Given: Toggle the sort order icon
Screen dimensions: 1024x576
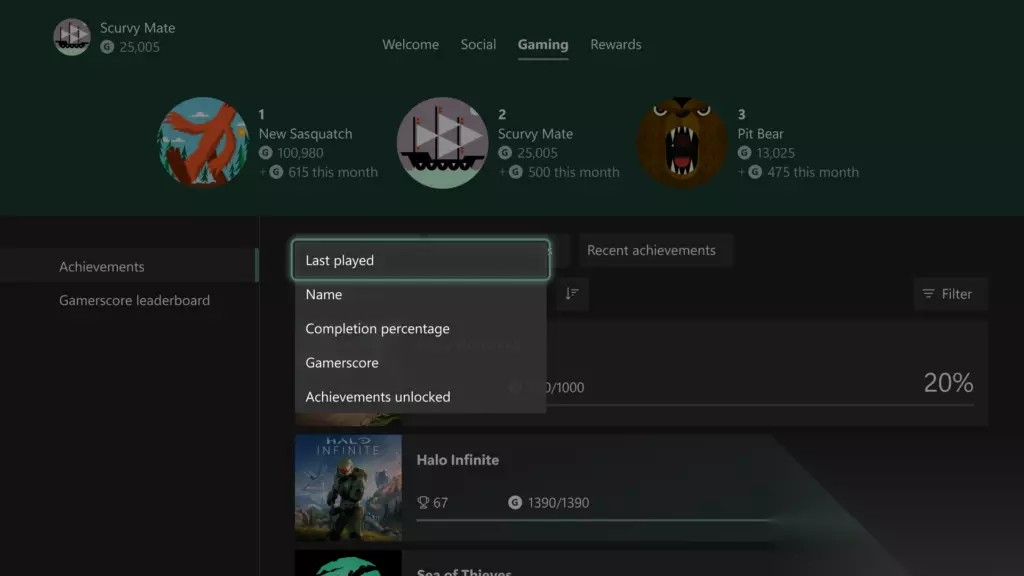Looking at the screenshot, I should click(572, 294).
